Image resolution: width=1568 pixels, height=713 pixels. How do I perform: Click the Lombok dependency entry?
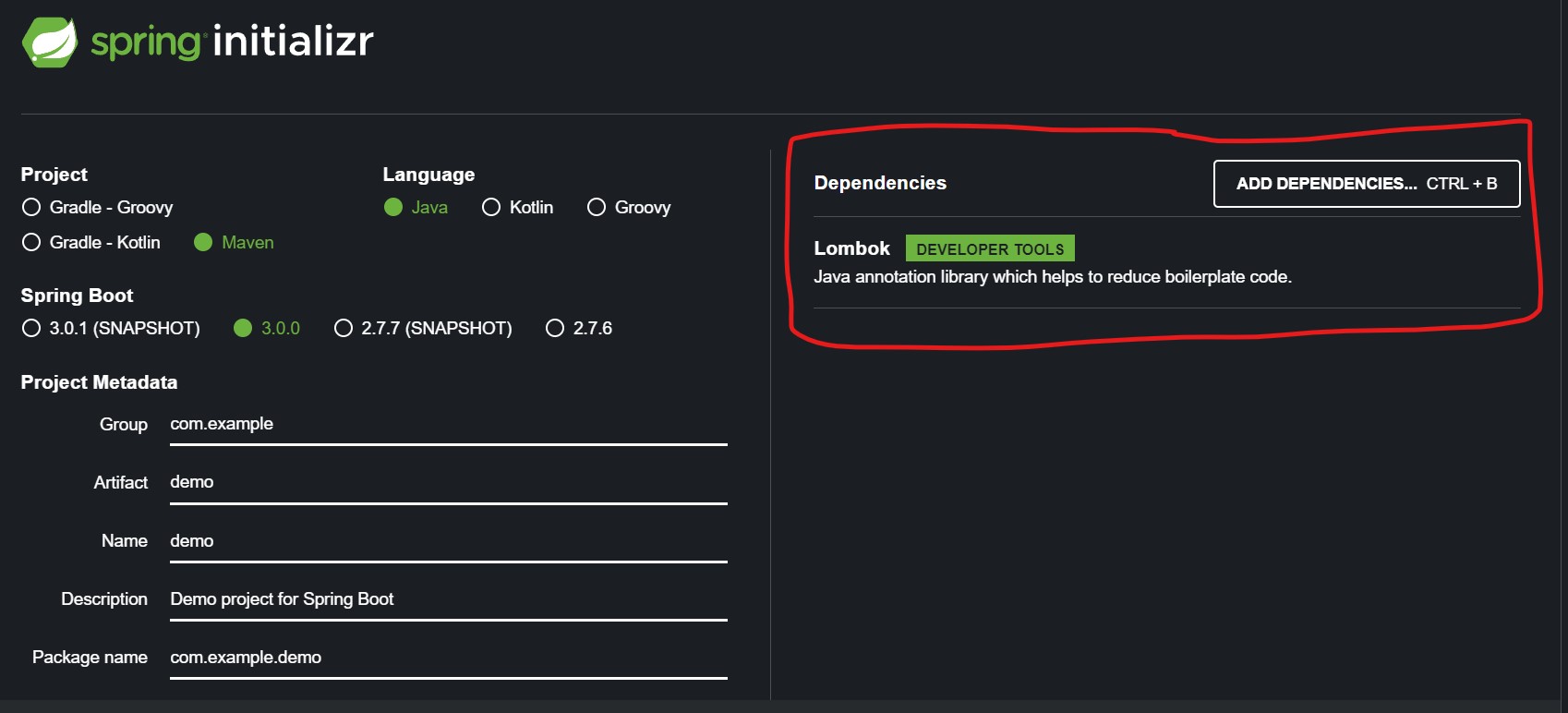click(1166, 262)
